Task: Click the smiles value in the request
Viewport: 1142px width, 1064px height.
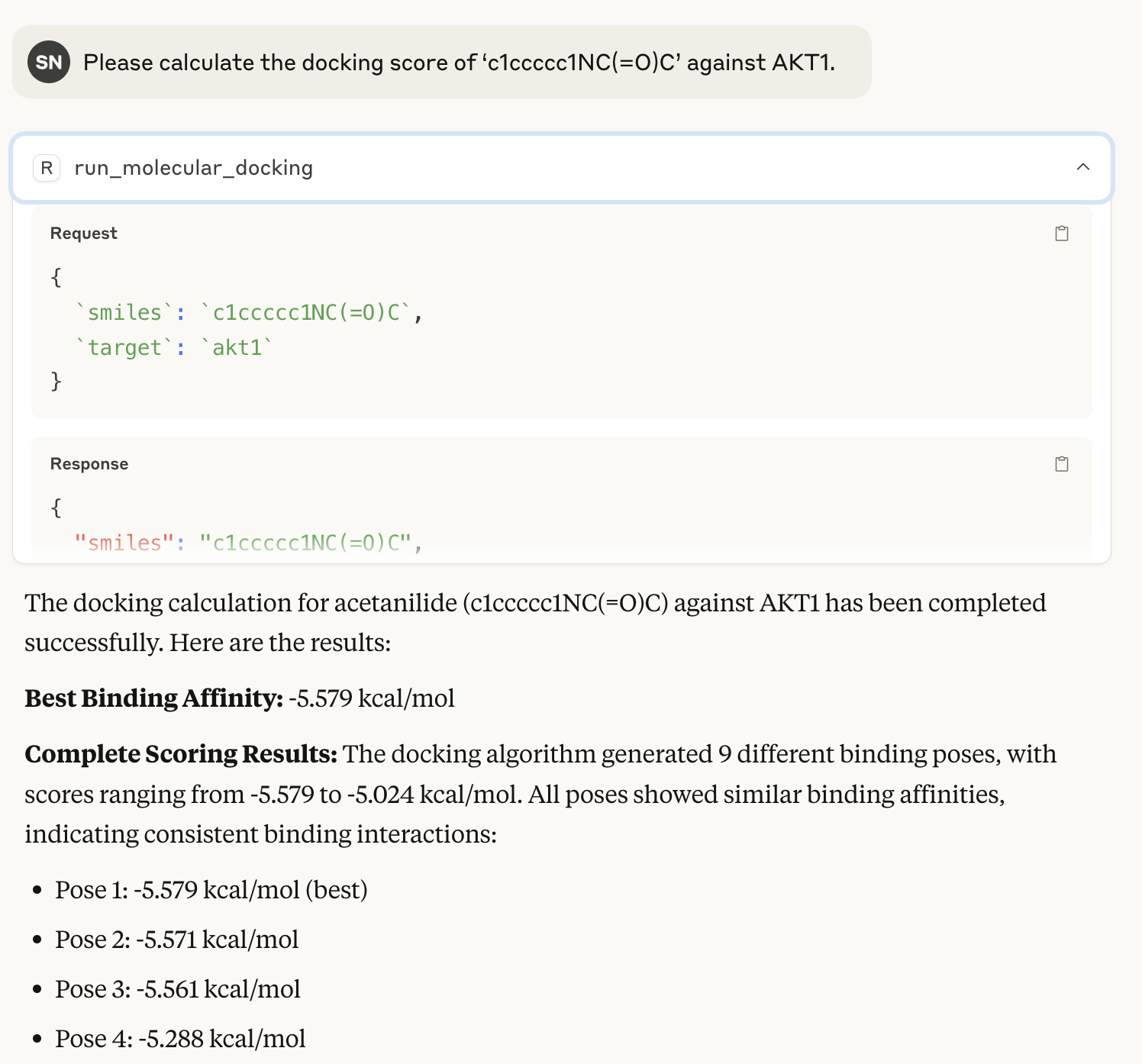Action: click(x=306, y=313)
